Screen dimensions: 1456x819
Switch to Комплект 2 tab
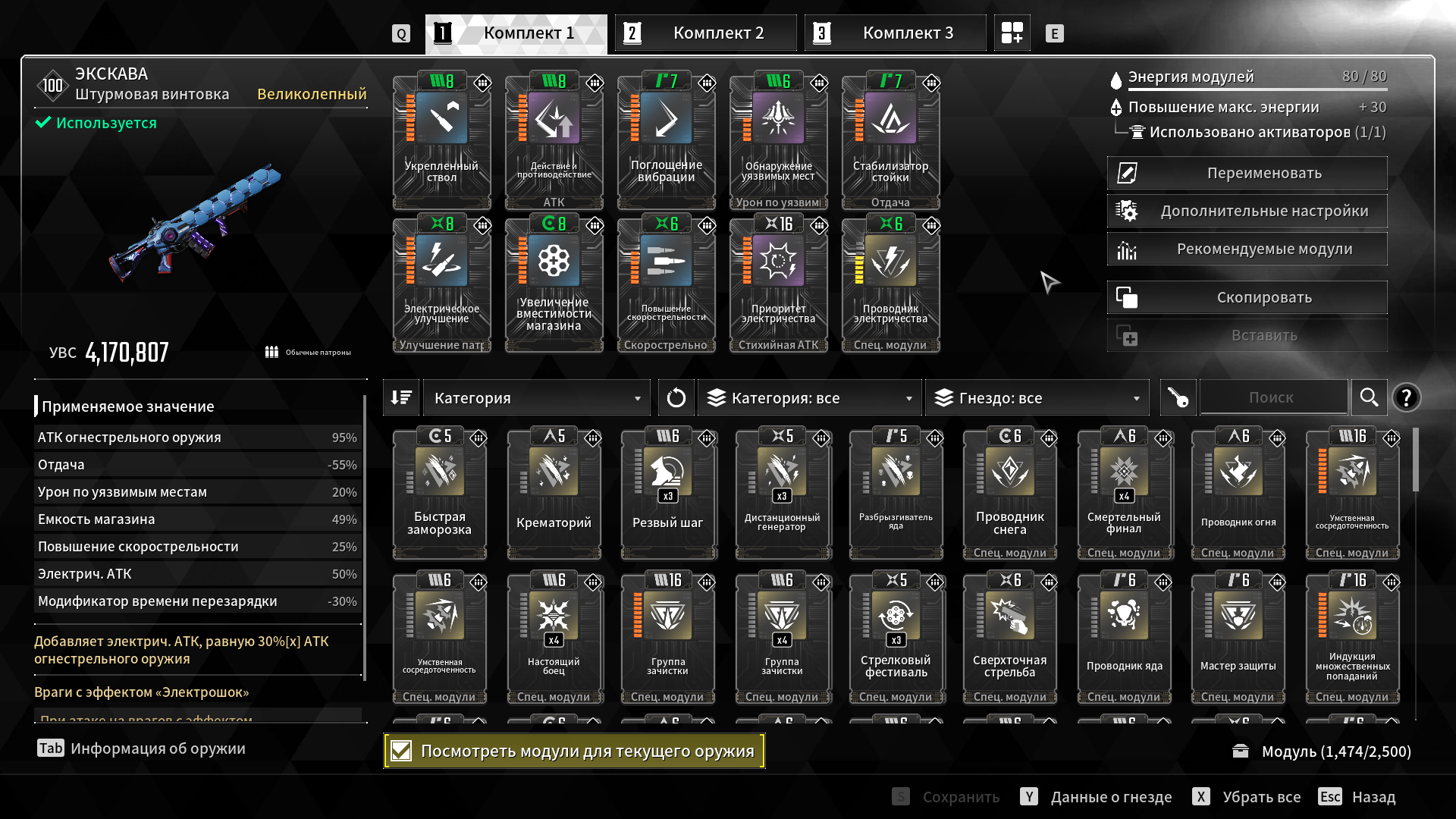[x=706, y=33]
